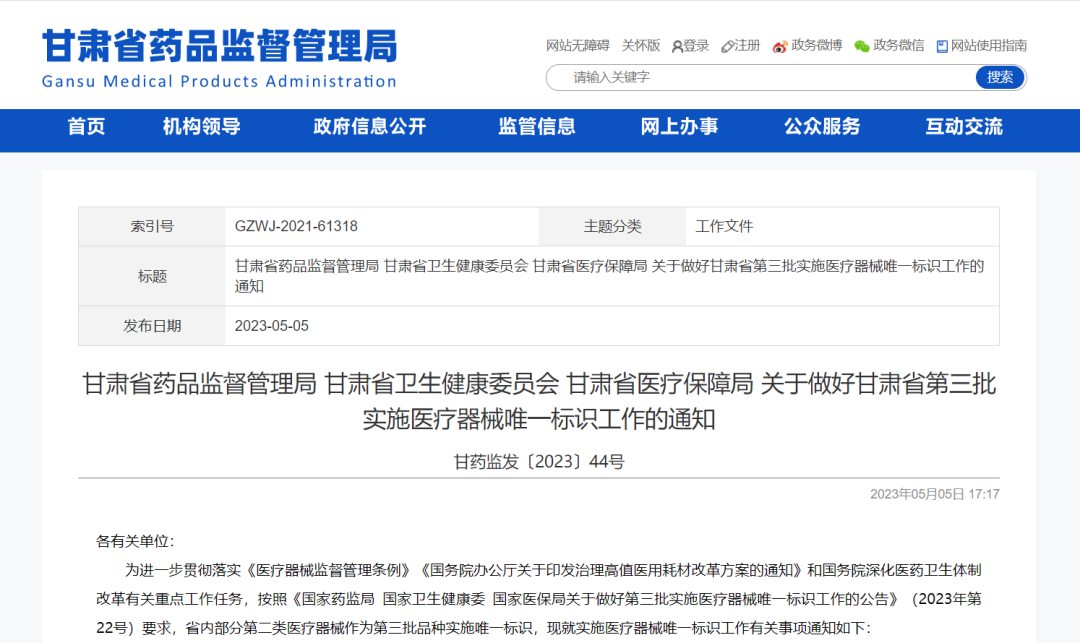The width and height of the screenshot is (1080, 643).
Task: Click the 登录 login link
Action: tap(696, 45)
